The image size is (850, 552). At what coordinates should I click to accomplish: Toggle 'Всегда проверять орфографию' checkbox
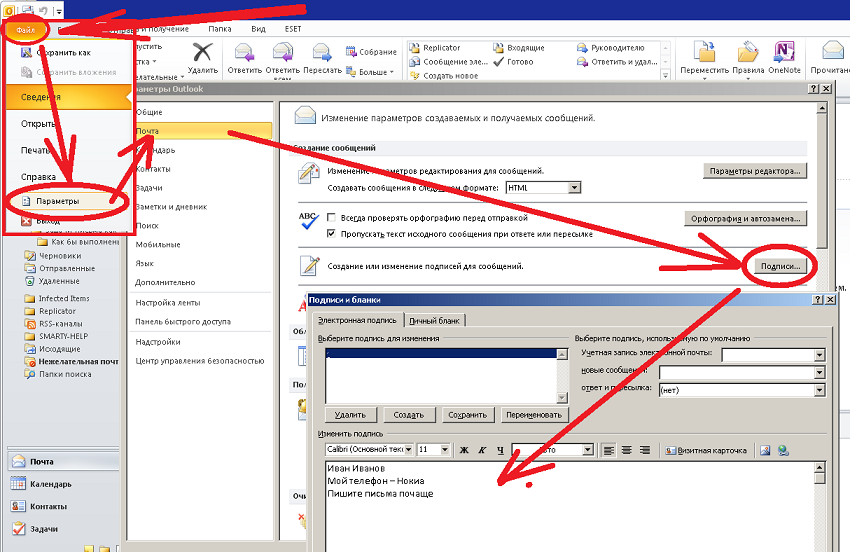click(x=331, y=217)
